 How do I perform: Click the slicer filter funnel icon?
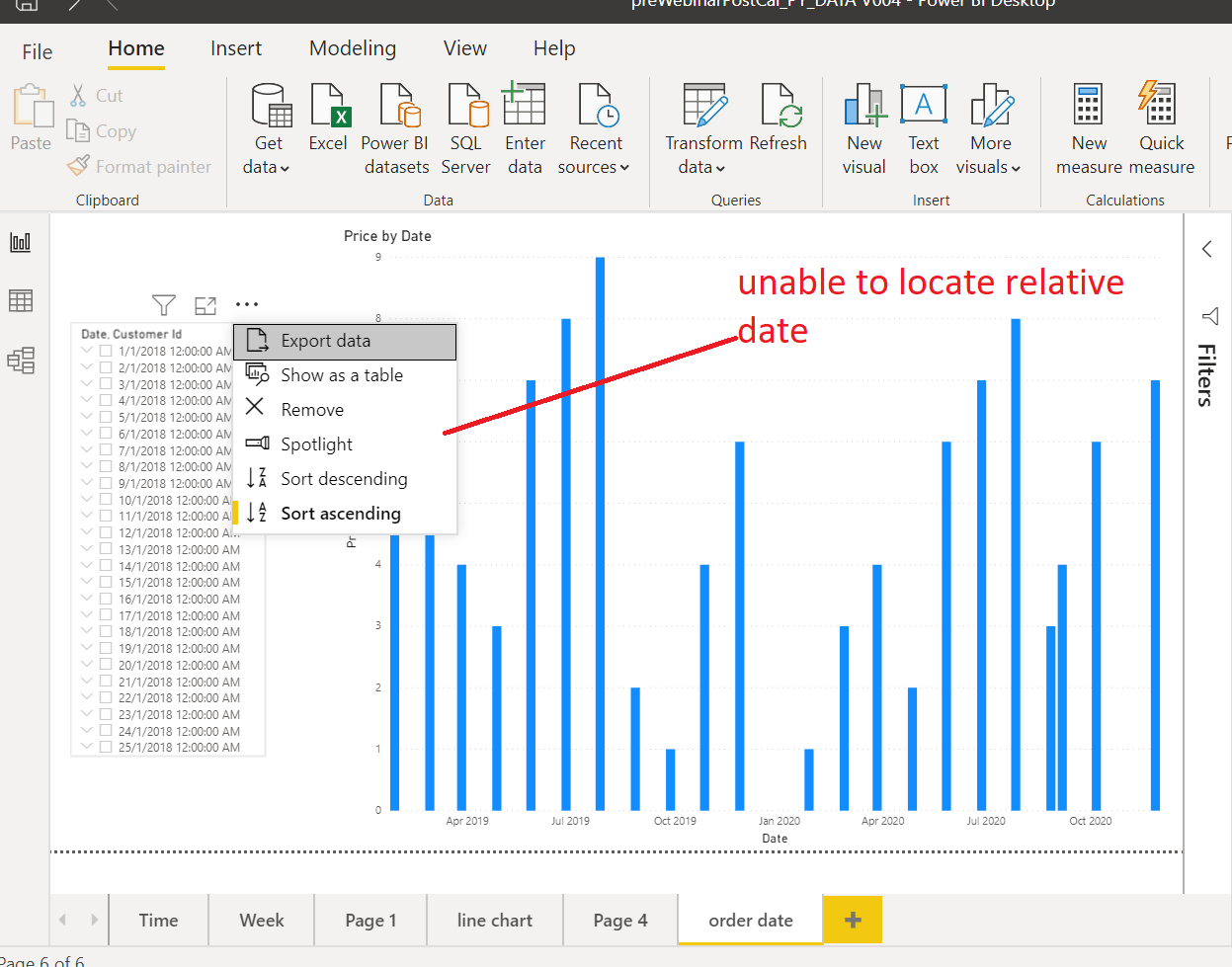click(x=164, y=305)
